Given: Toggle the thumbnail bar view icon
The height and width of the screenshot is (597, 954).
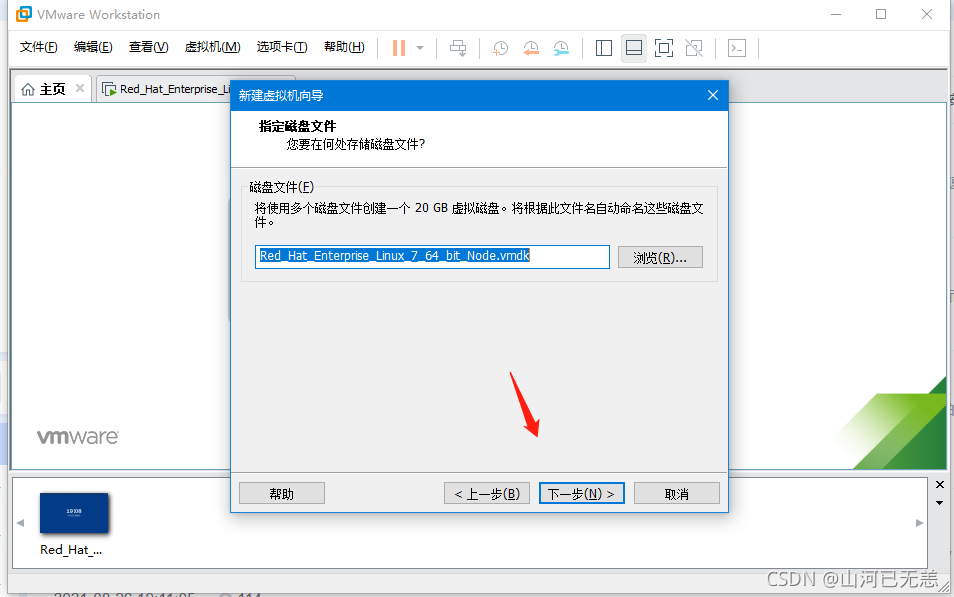Looking at the screenshot, I should coord(634,48).
